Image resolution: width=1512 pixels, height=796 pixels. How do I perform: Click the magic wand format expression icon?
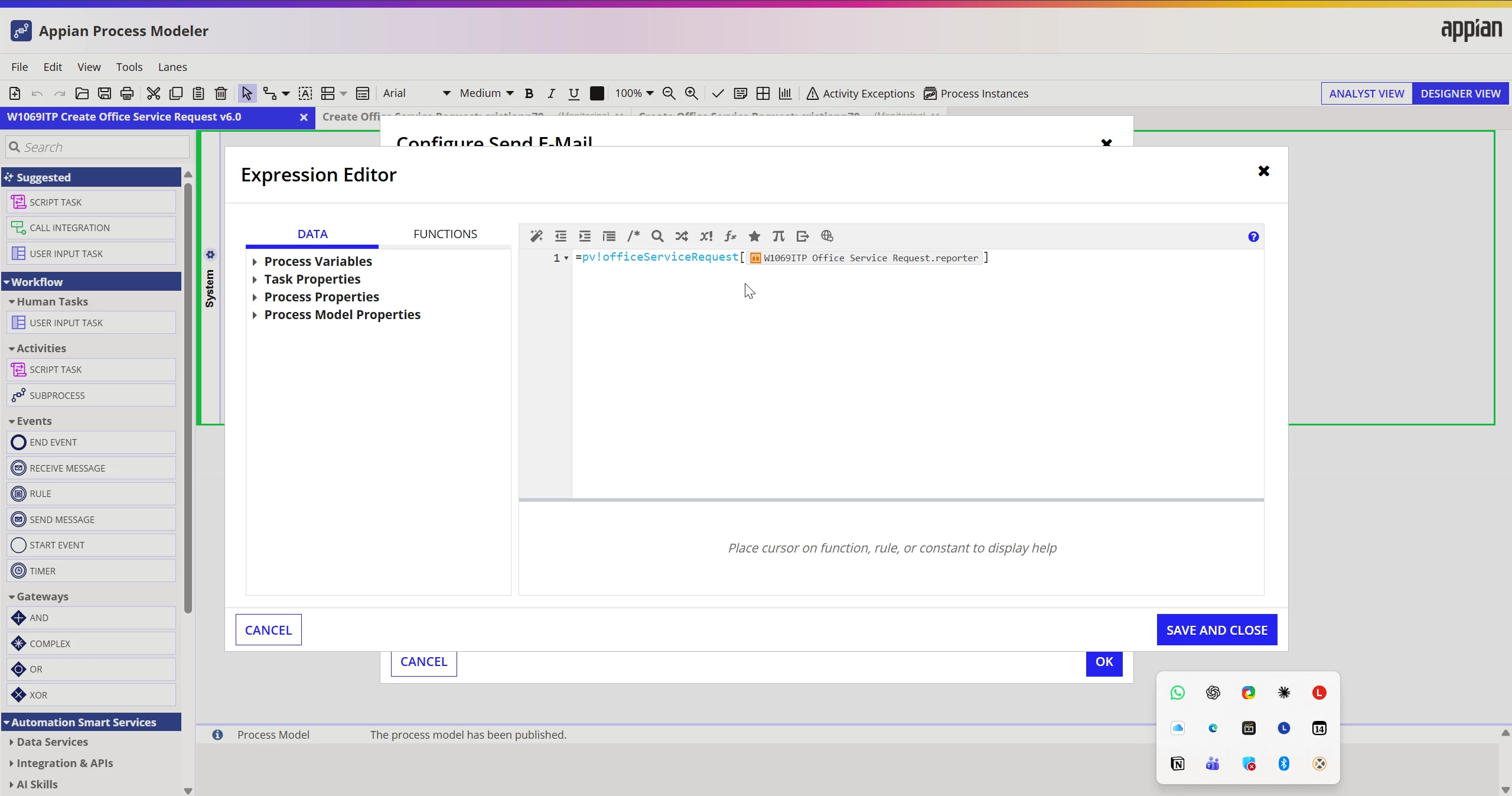536,236
